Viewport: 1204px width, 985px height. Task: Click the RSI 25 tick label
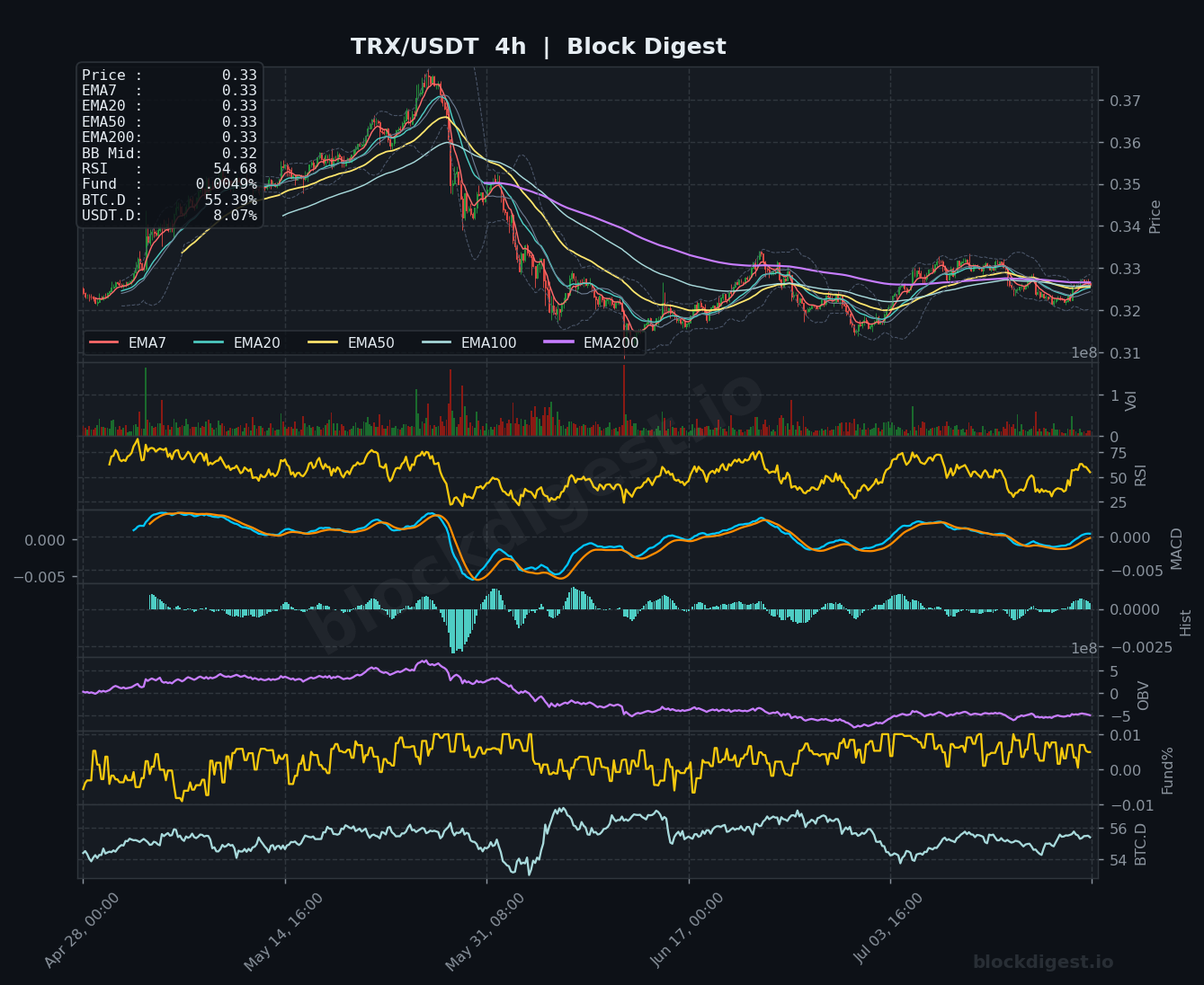point(1119,502)
